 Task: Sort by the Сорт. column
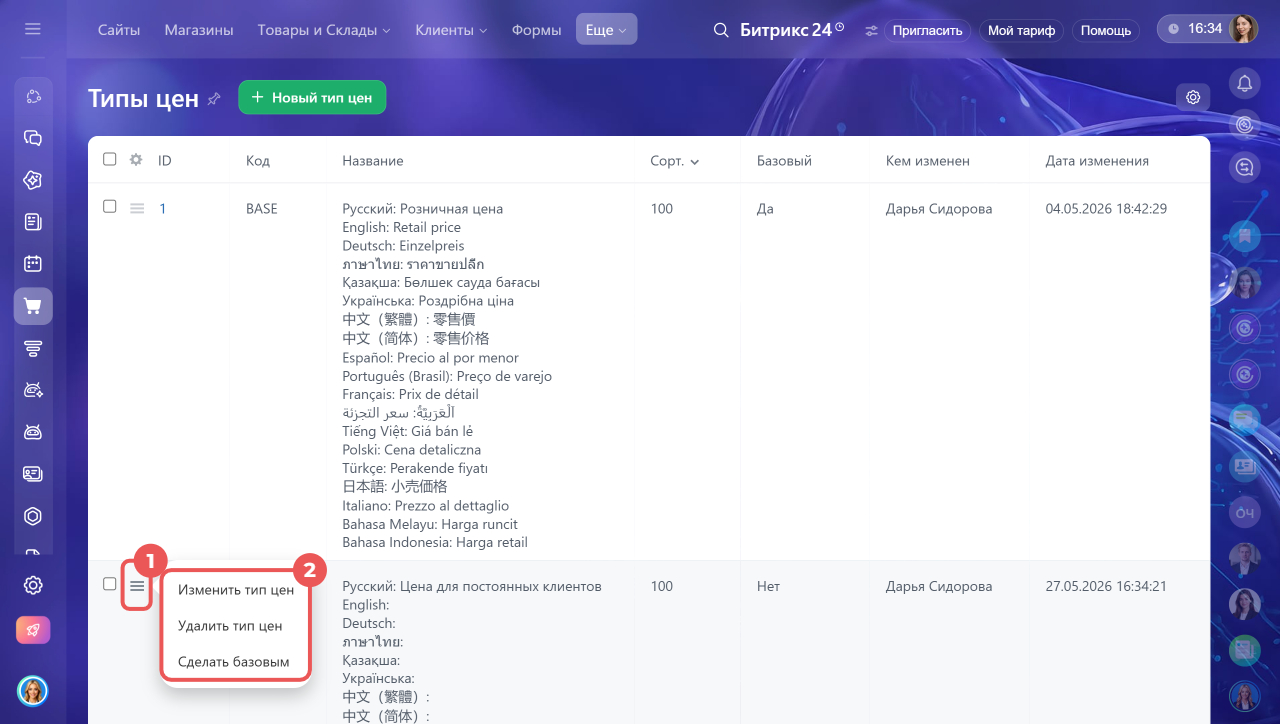coord(674,161)
